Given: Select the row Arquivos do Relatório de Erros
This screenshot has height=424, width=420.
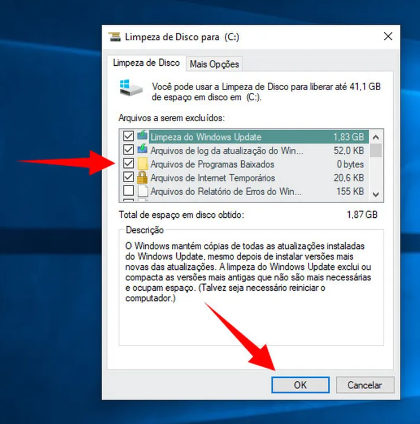Looking at the screenshot, I should (x=226, y=191).
